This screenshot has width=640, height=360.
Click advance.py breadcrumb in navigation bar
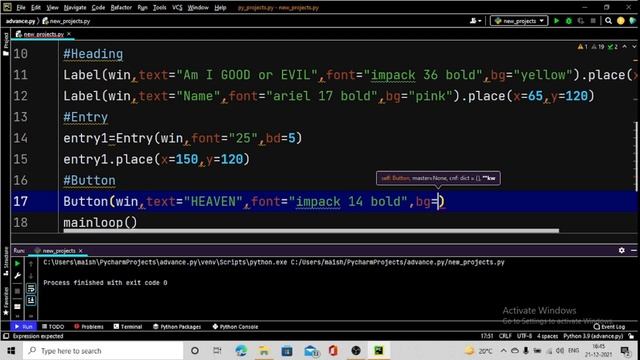tap(20, 21)
